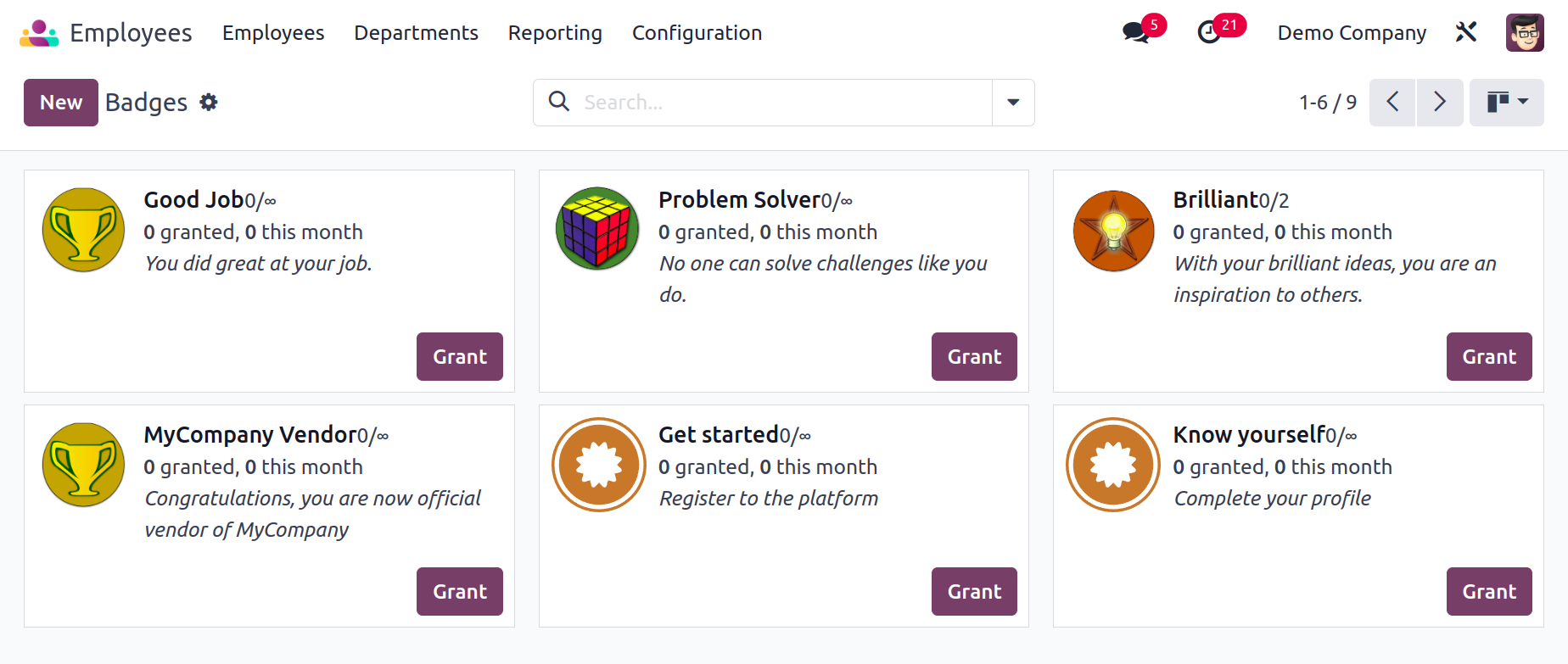Grant the Good Job badge
Viewport: 1568px width, 664px height.
460,357
